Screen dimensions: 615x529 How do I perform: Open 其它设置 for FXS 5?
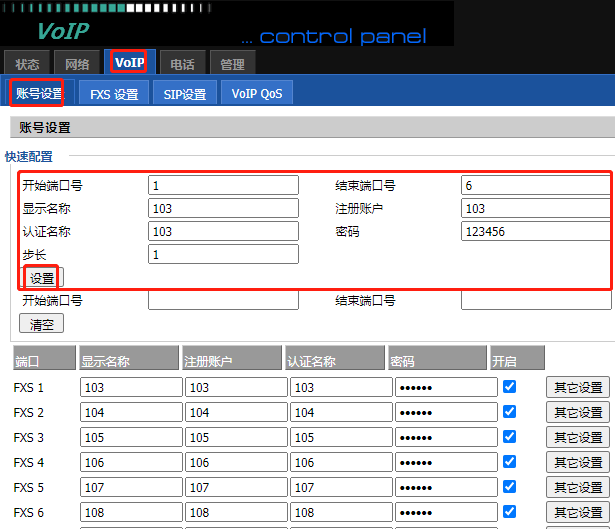pos(578,488)
